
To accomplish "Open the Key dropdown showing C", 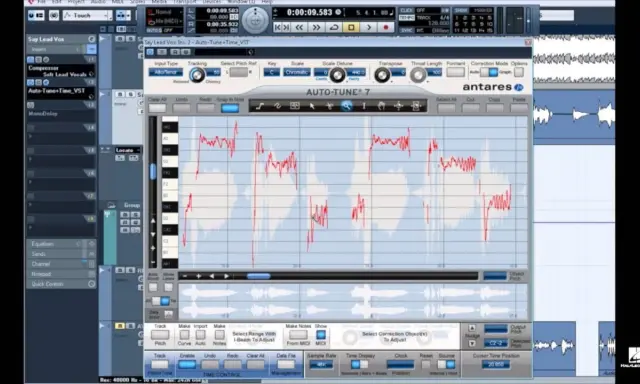I will tap(271, 72).
